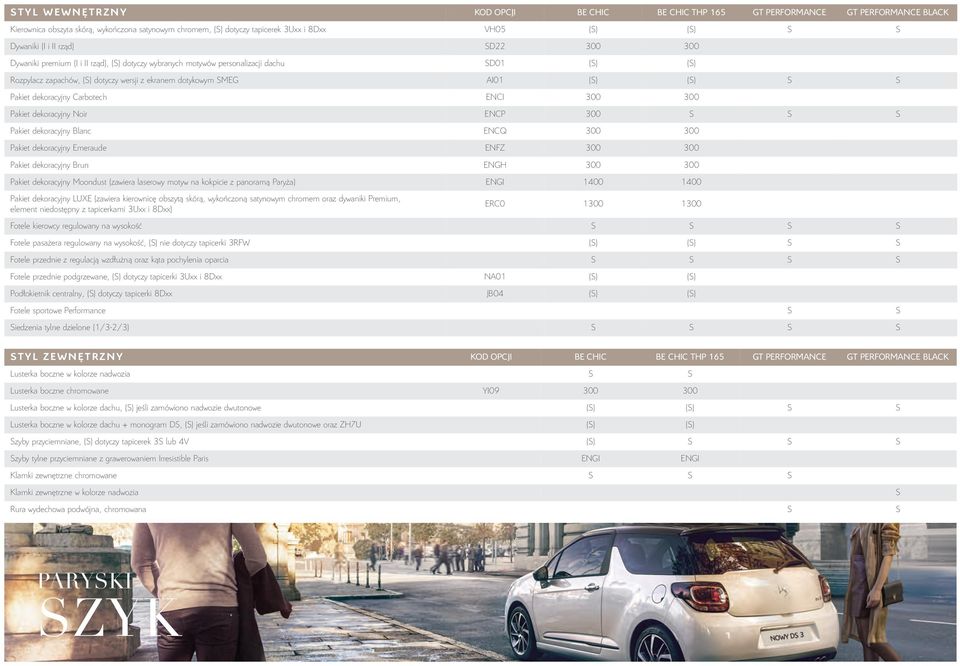Click GT PERFORMANCE BLACK header in interior table
Screen dimensions: 960x666
(898, 12)
